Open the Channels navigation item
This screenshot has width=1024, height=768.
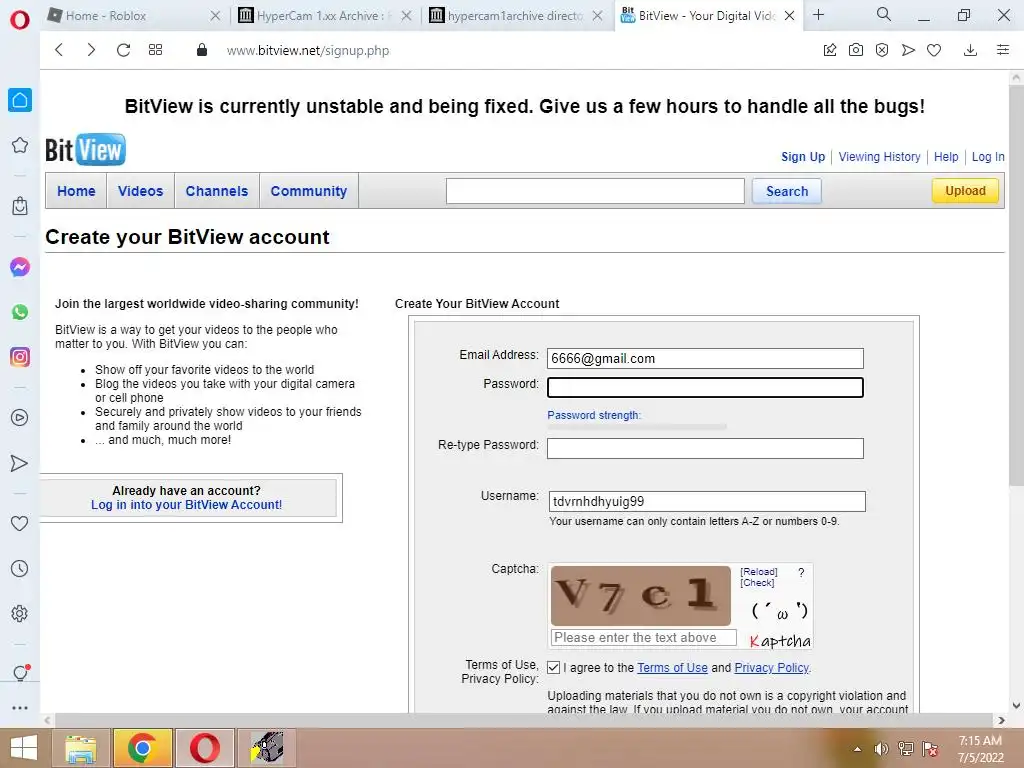[x=217, y=191]
